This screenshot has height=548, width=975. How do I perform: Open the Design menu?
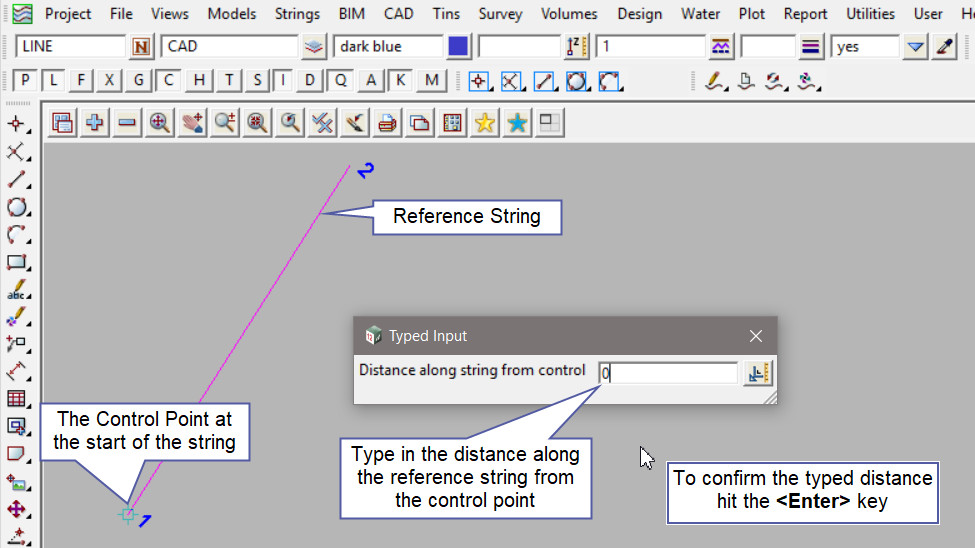640,14
